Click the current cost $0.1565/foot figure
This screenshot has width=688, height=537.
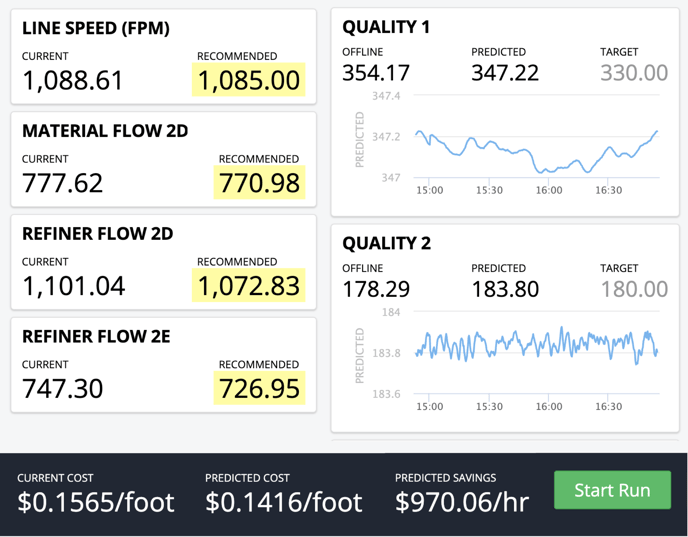point(95,500)
